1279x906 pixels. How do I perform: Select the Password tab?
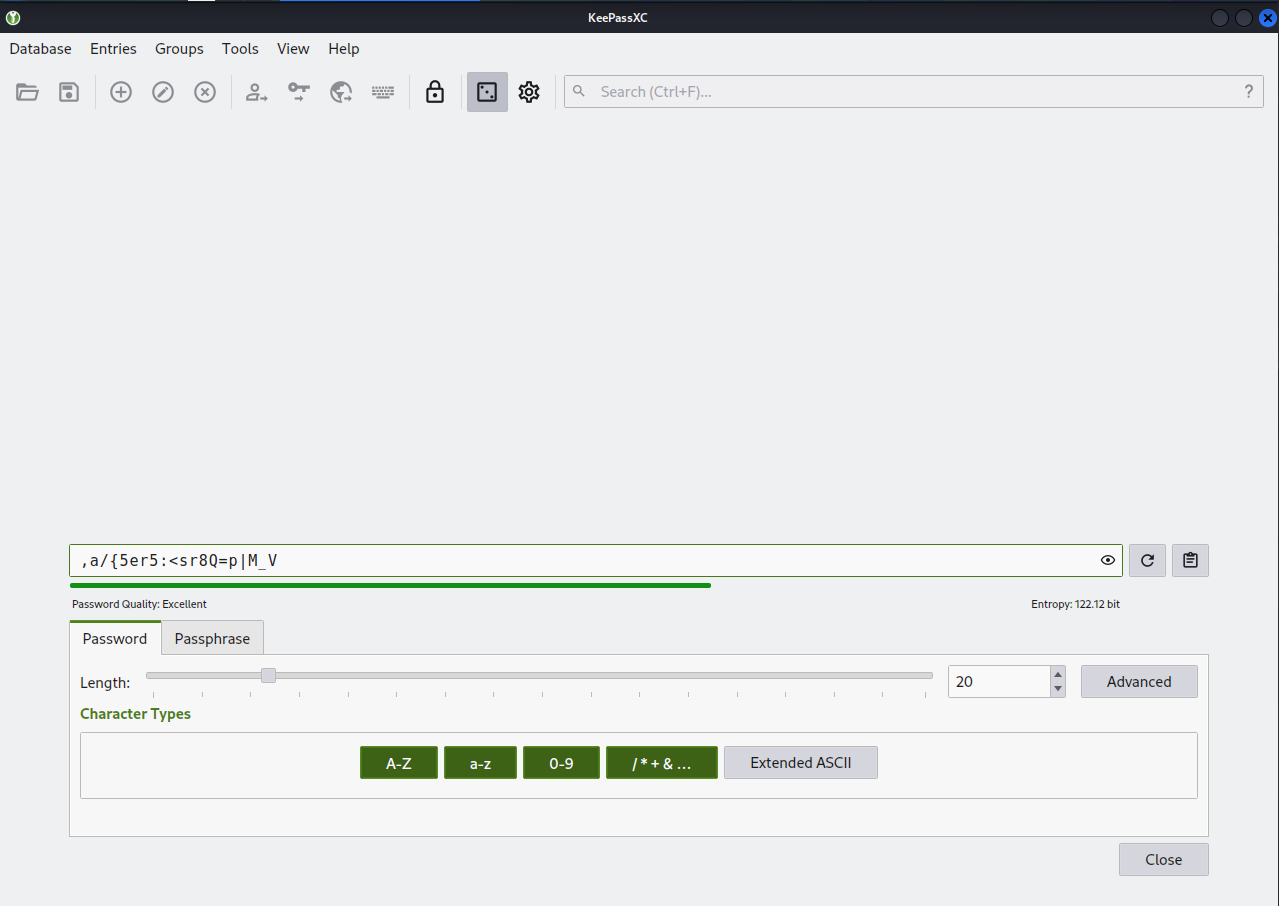pyautogui.click(x=115, y=638)
